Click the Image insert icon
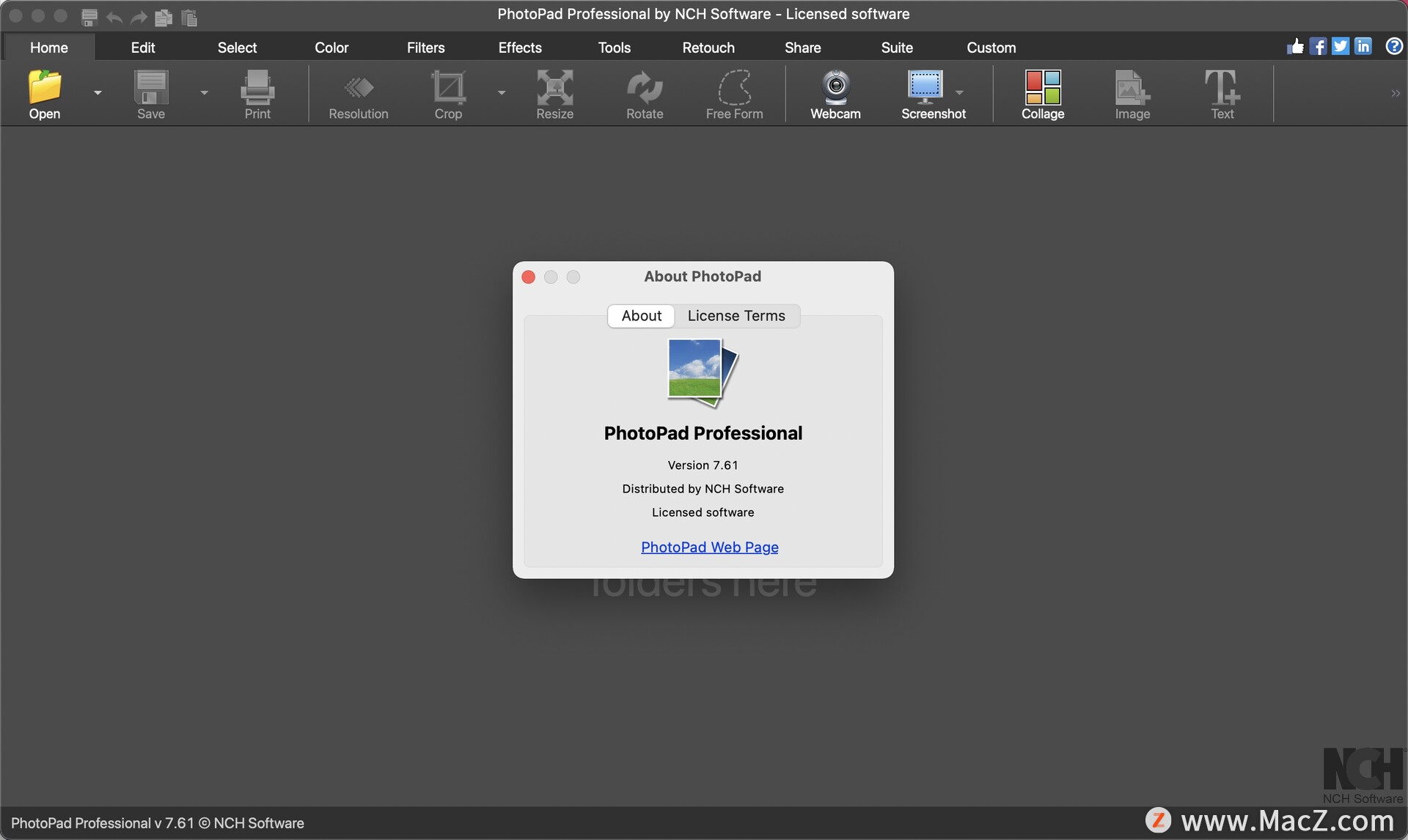This screenshot has width=1408, height=840. (1132, 86)
